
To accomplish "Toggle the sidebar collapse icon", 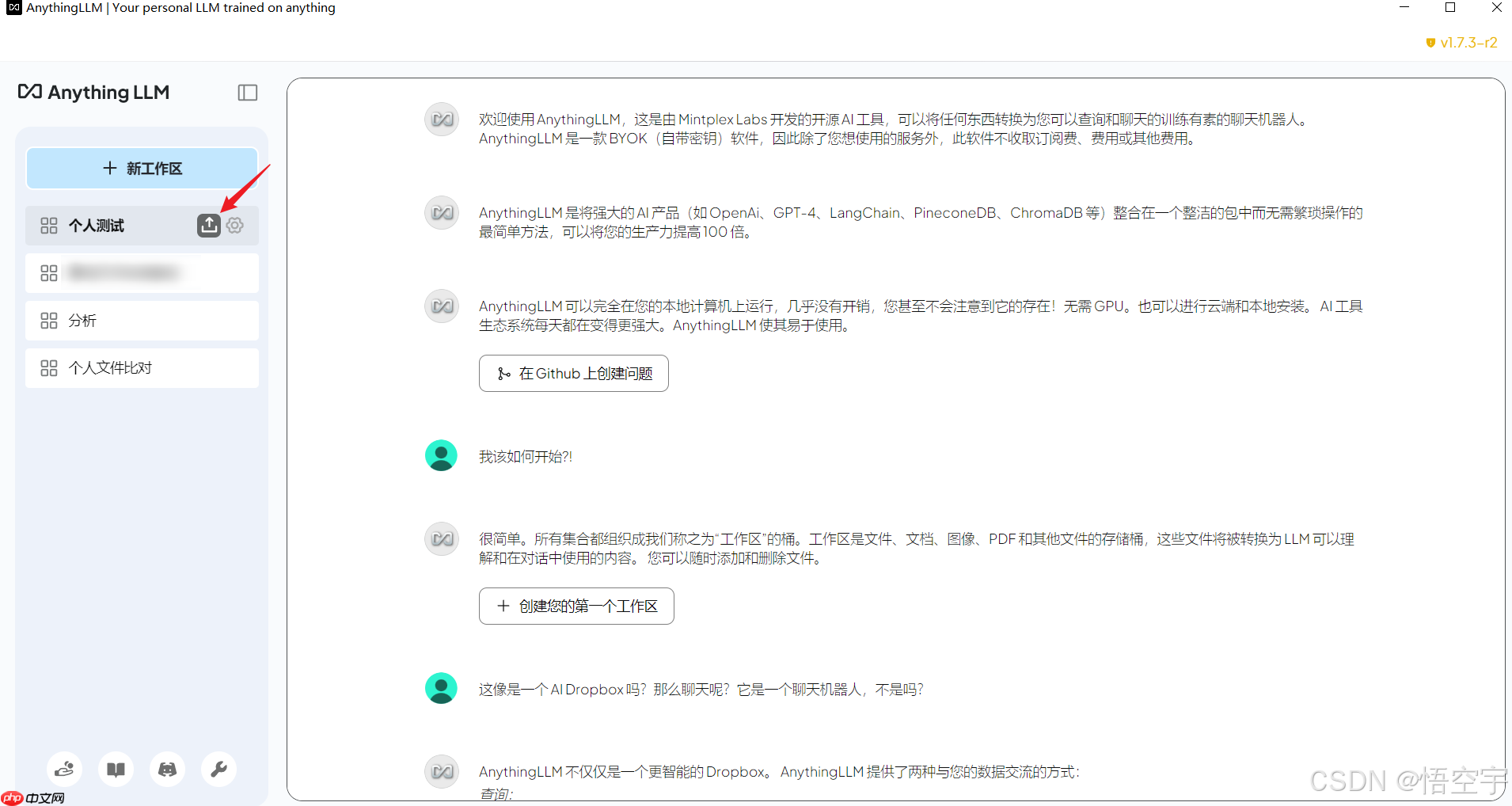I will coord(248,93).
